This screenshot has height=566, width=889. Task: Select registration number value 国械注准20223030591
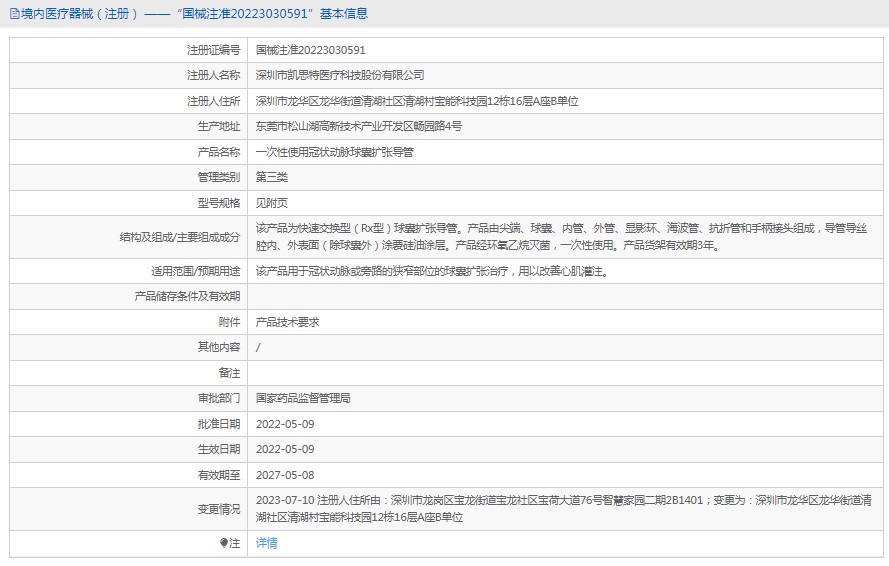[310, 50]
